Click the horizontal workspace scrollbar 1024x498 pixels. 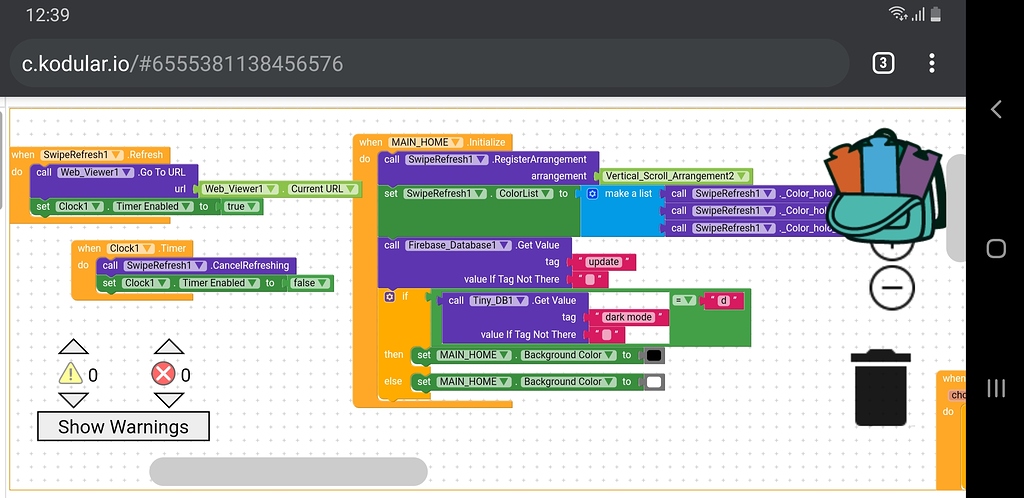[288, 471]
